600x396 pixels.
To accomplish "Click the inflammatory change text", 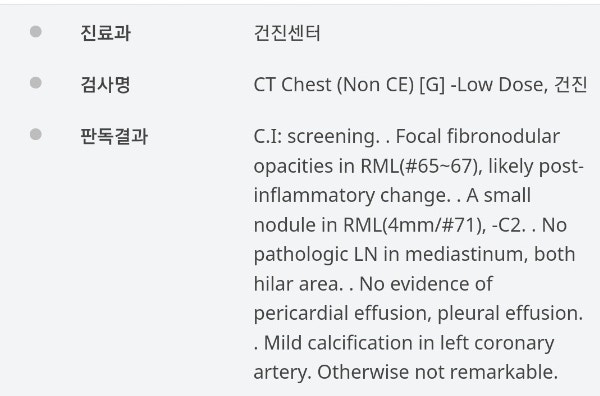I will pos(352,196).
